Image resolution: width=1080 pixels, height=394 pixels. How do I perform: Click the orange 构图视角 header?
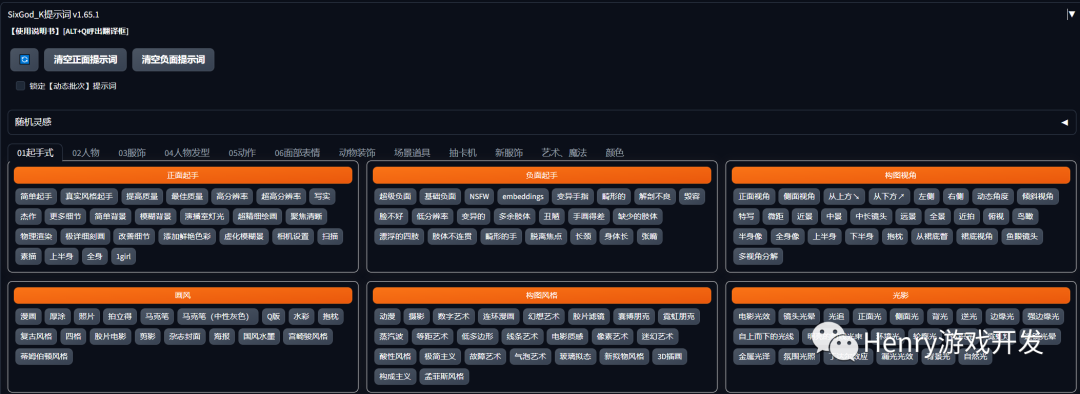(x=900, y=176)
